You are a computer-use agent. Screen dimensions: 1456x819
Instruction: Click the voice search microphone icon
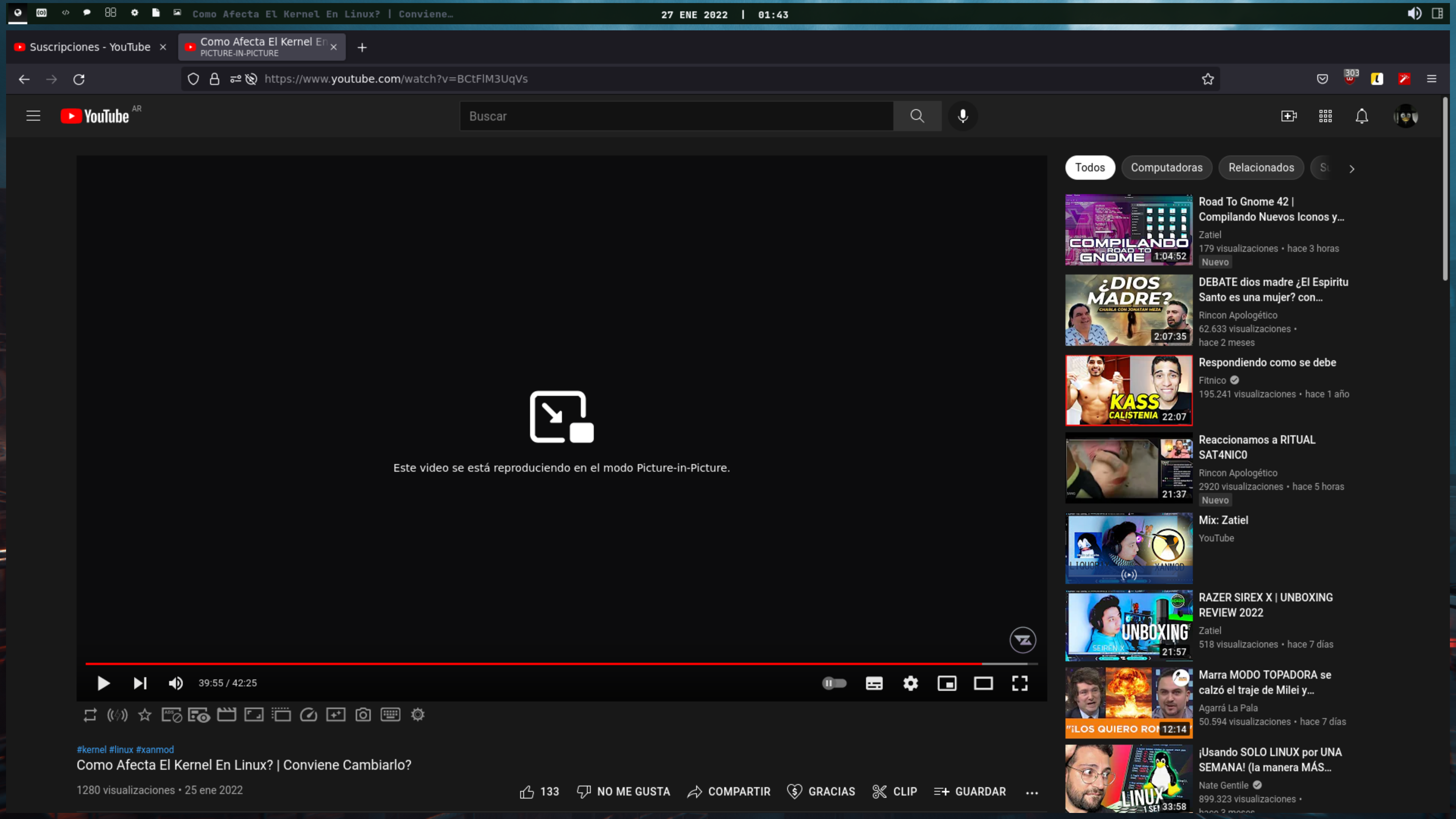pos(963,116)
